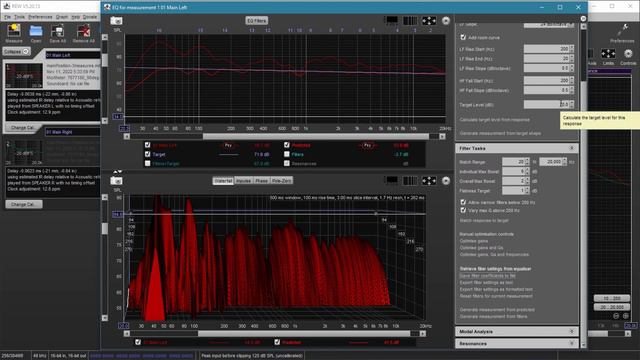Enable Filters+Target trace checkbox

[x=148, y=163]
